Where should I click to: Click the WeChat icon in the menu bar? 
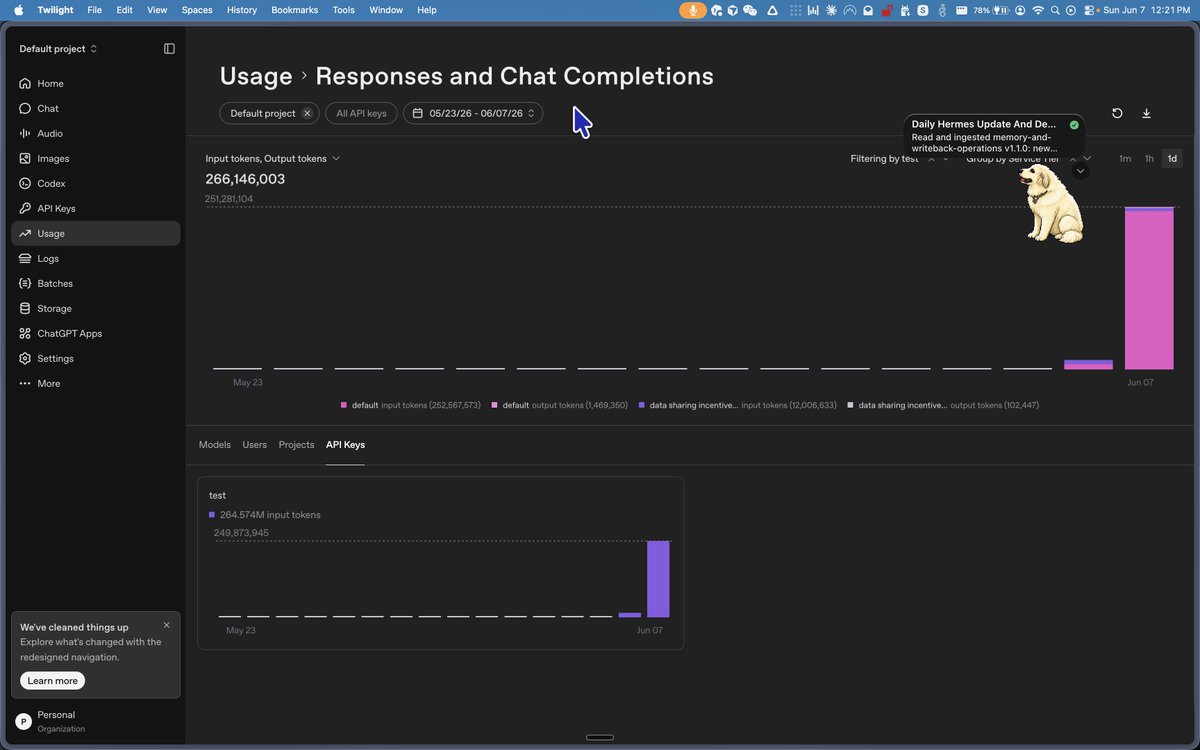pyautogui.click(x=750, y=10)
